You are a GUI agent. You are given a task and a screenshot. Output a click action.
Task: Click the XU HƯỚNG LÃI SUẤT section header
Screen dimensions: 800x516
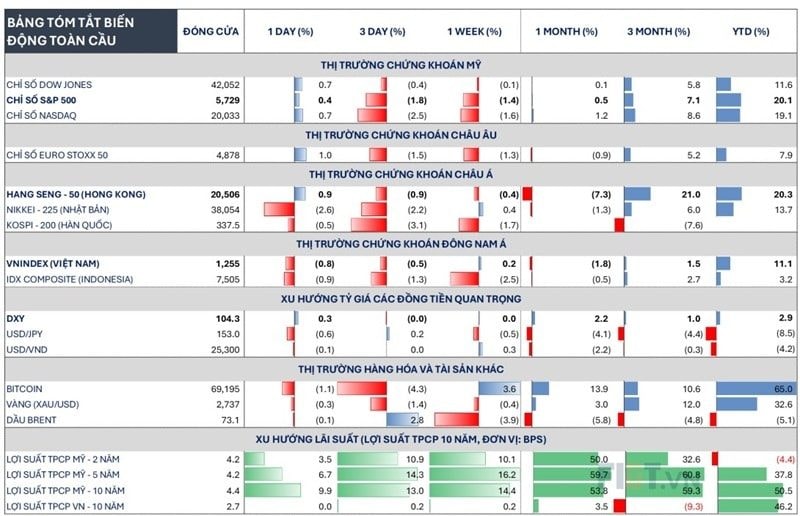(401, 439)
